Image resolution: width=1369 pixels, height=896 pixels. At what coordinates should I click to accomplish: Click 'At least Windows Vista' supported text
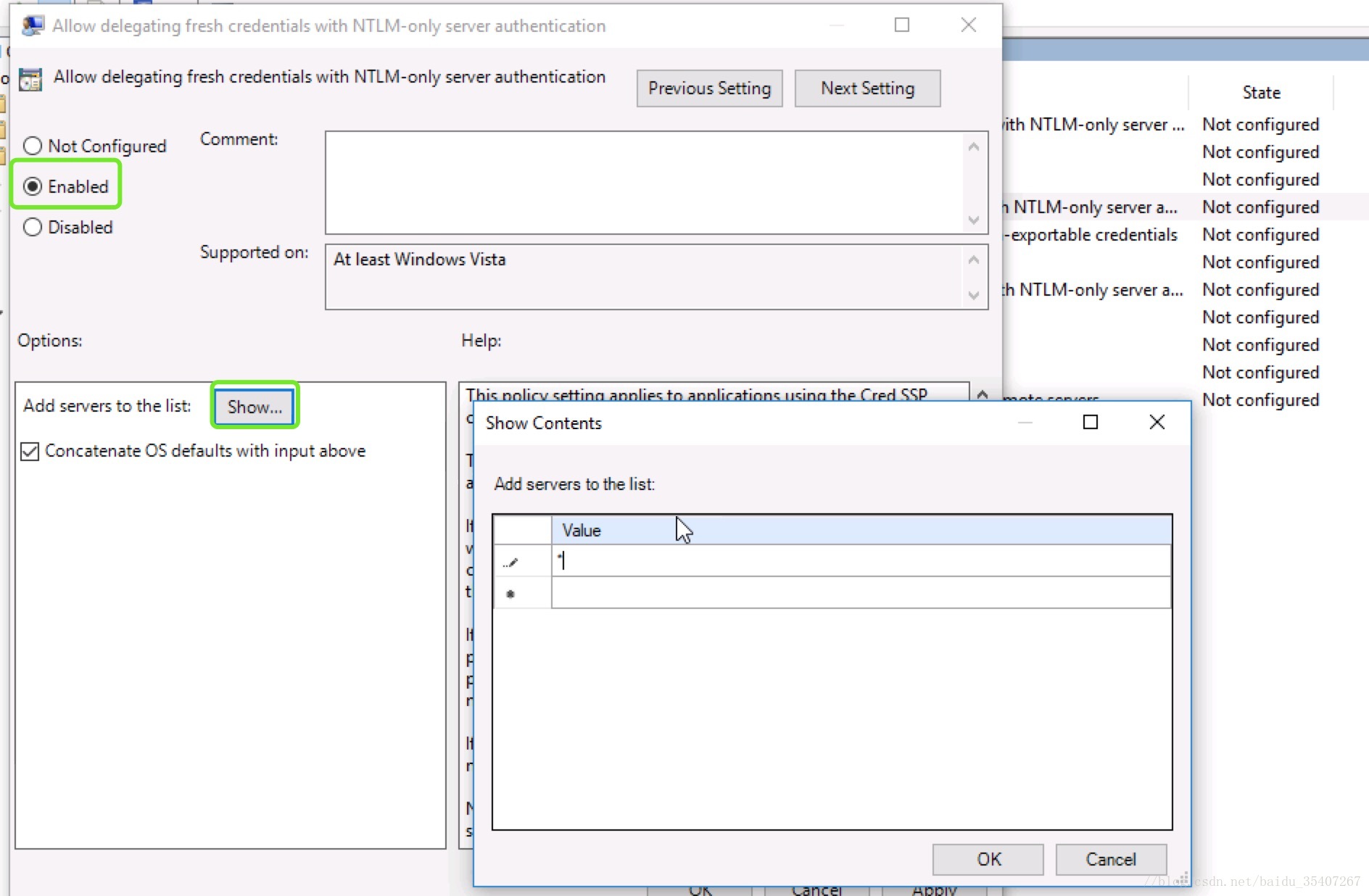pos(419,260)
